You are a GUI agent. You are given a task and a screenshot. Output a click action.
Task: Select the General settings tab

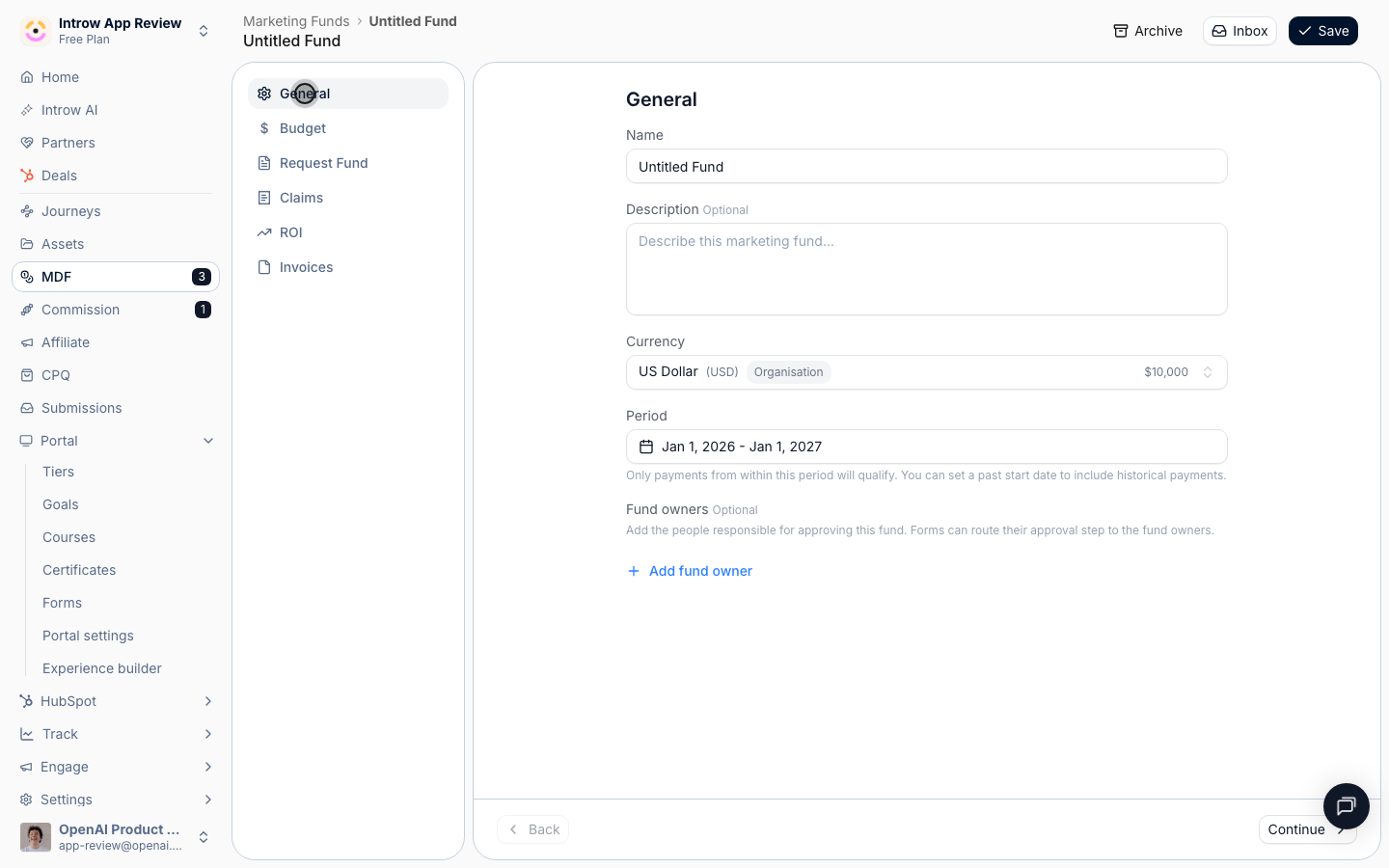coord(348,94)
